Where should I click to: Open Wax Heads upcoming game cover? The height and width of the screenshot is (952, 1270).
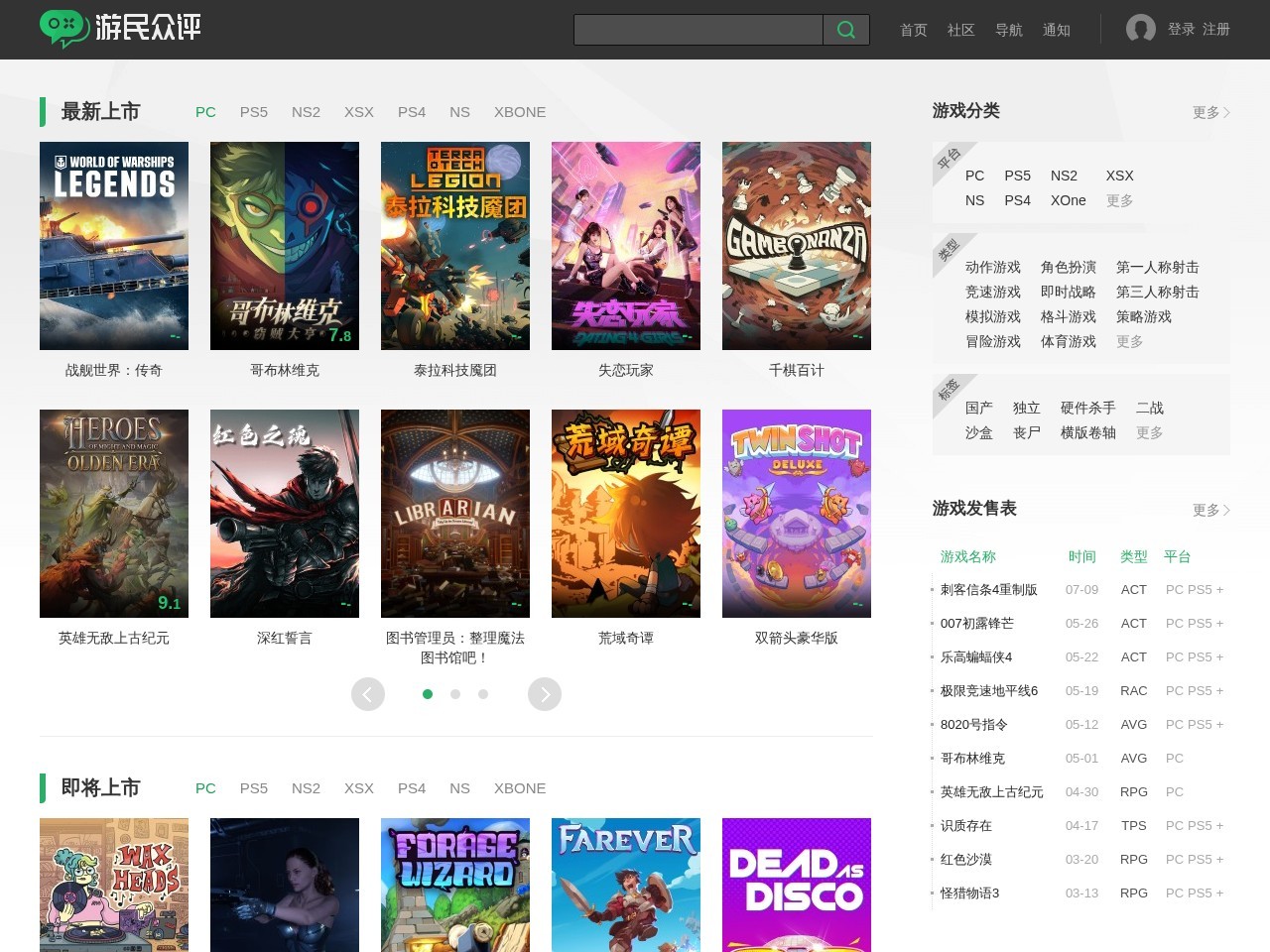[x=114, y=885]
